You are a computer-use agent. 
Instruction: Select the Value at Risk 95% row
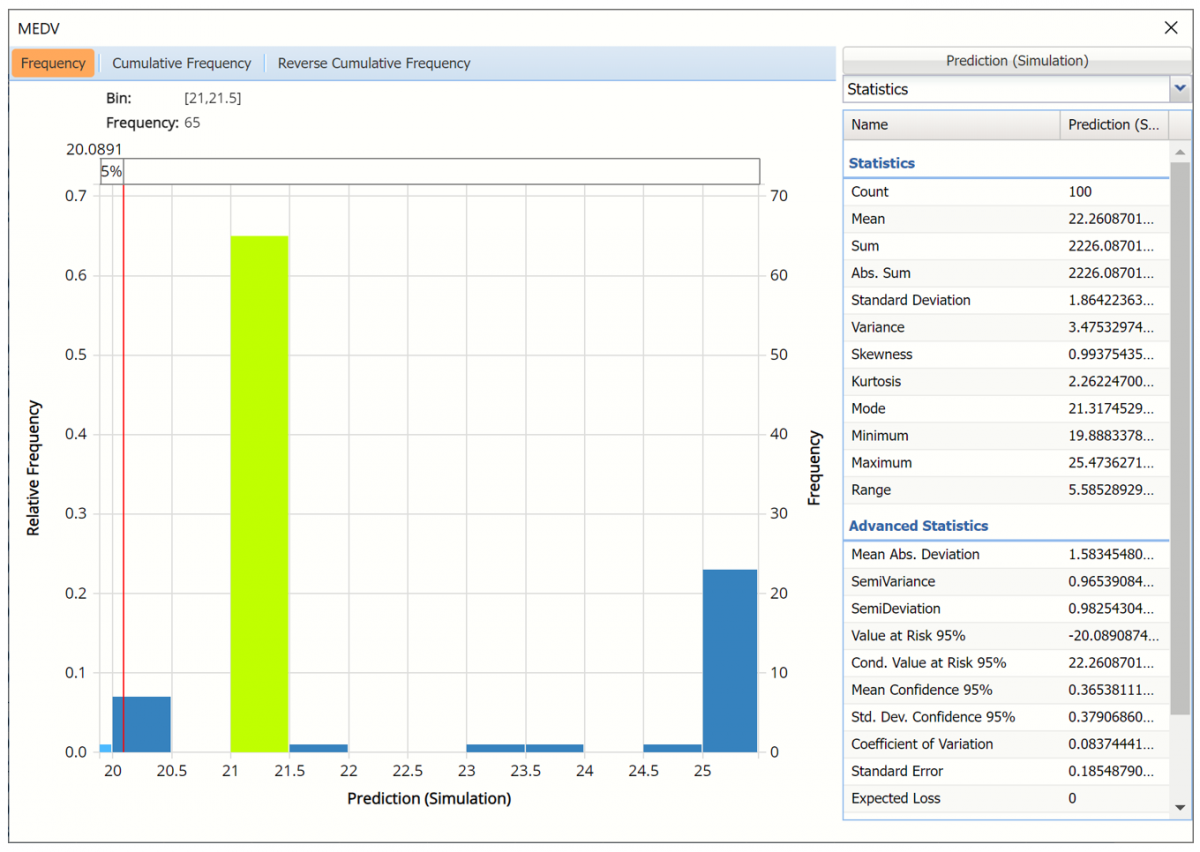(x=1005, y=636)
